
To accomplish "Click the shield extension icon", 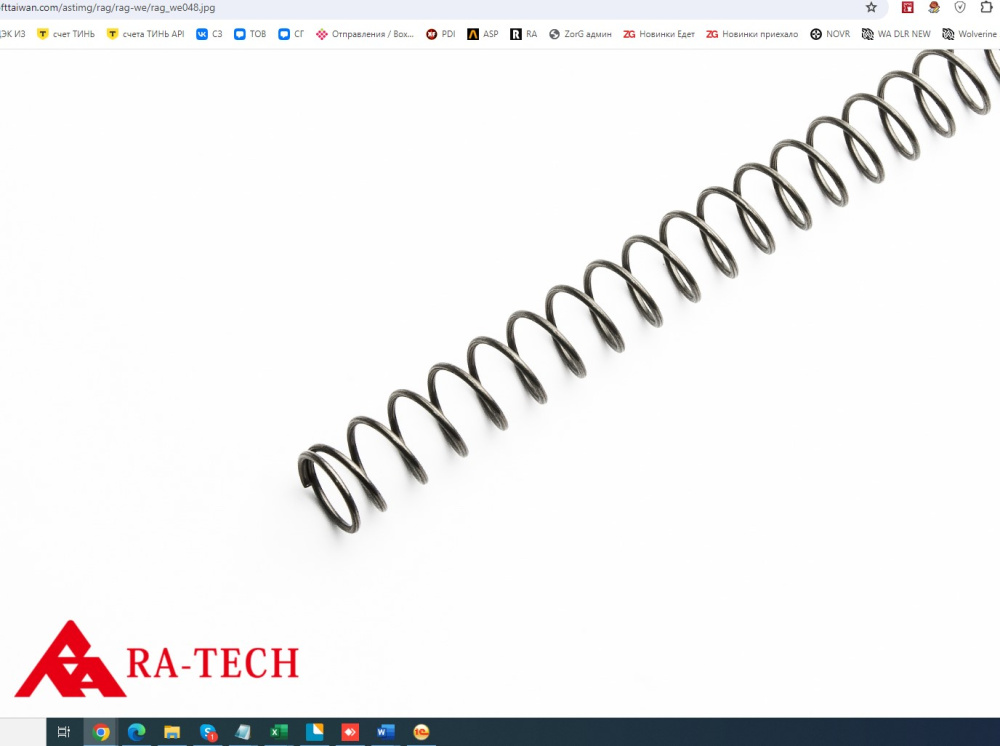I will pos(960,8).
